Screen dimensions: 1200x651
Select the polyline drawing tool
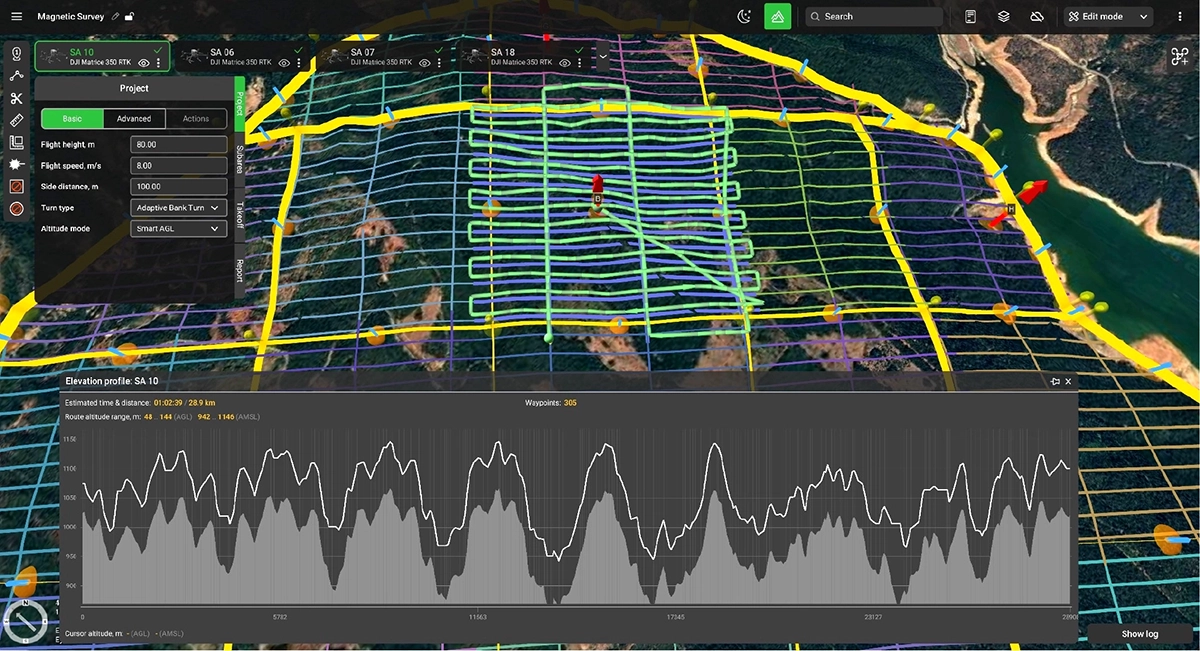pos(16,76)
